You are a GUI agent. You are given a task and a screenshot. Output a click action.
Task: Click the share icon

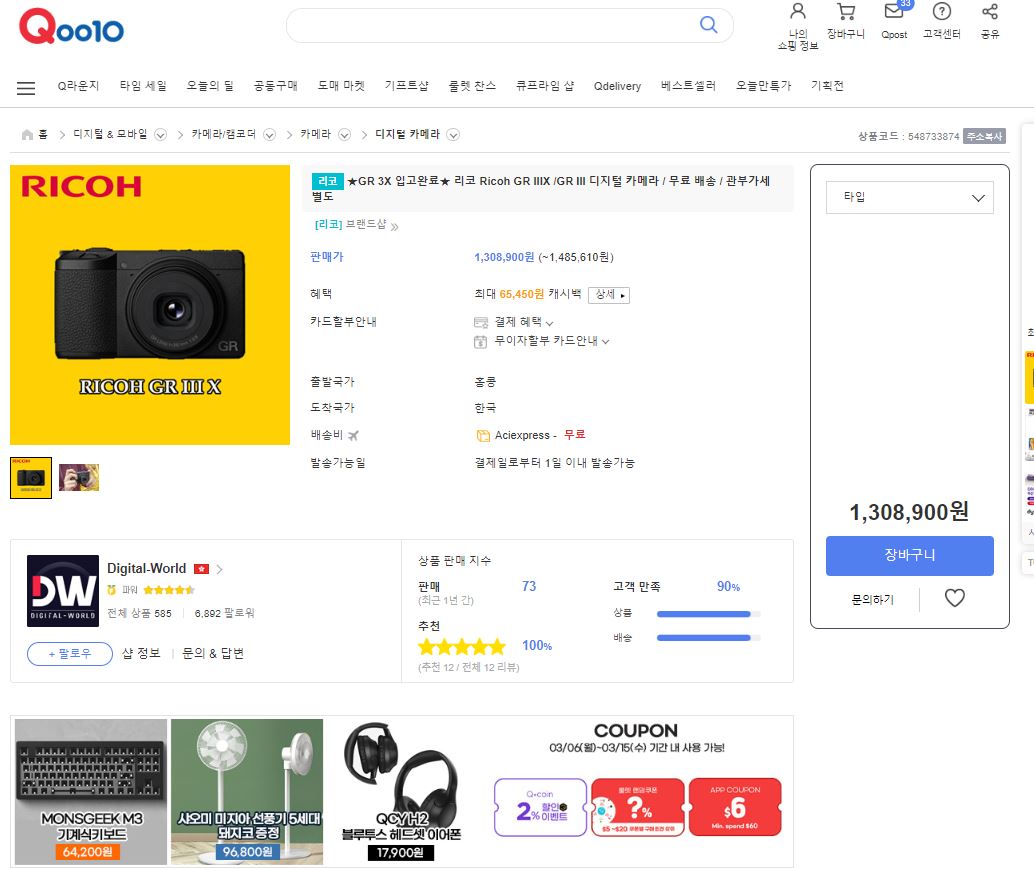(990, 11)
